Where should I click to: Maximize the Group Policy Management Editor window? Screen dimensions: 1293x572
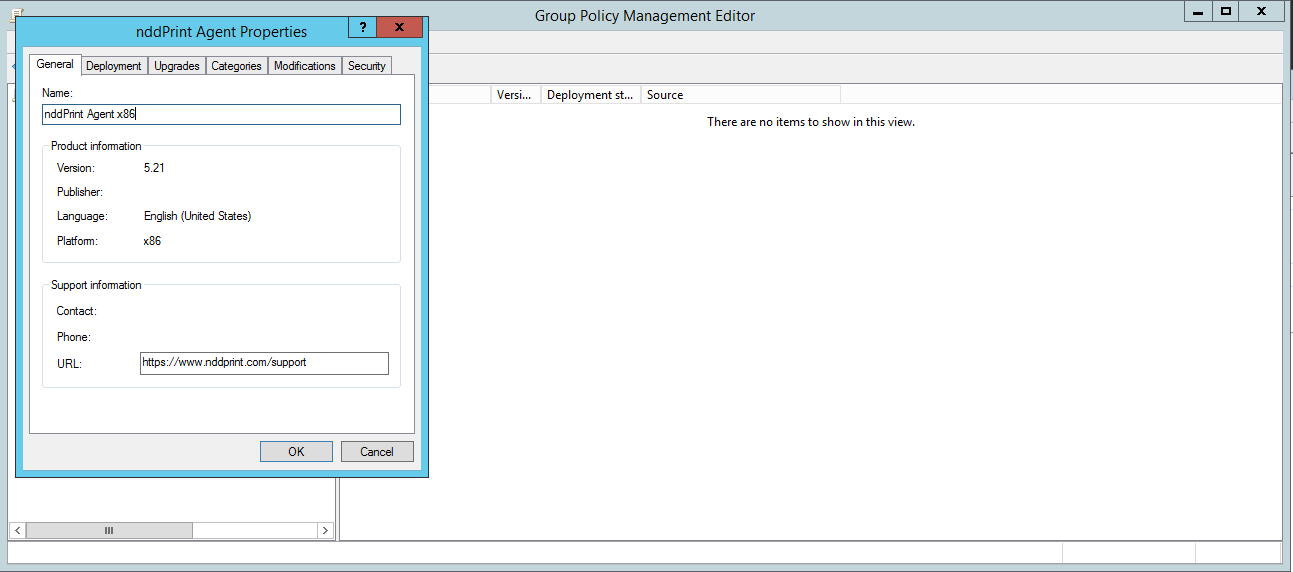click(x=1225, y=11)
